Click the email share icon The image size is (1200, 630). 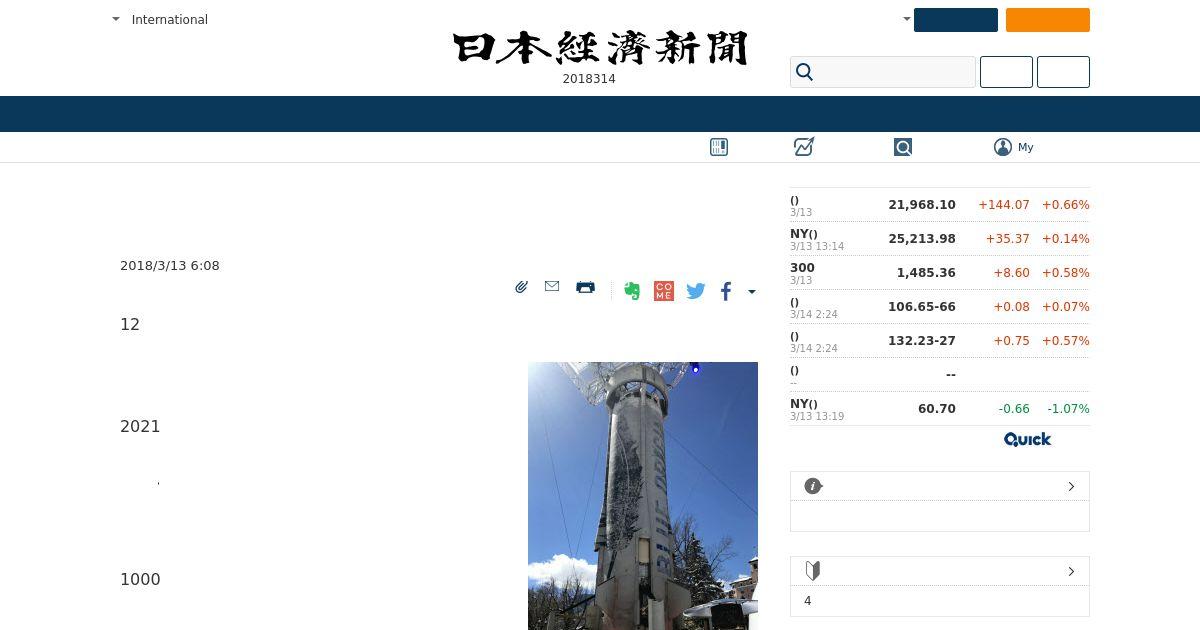click(552, 286)
